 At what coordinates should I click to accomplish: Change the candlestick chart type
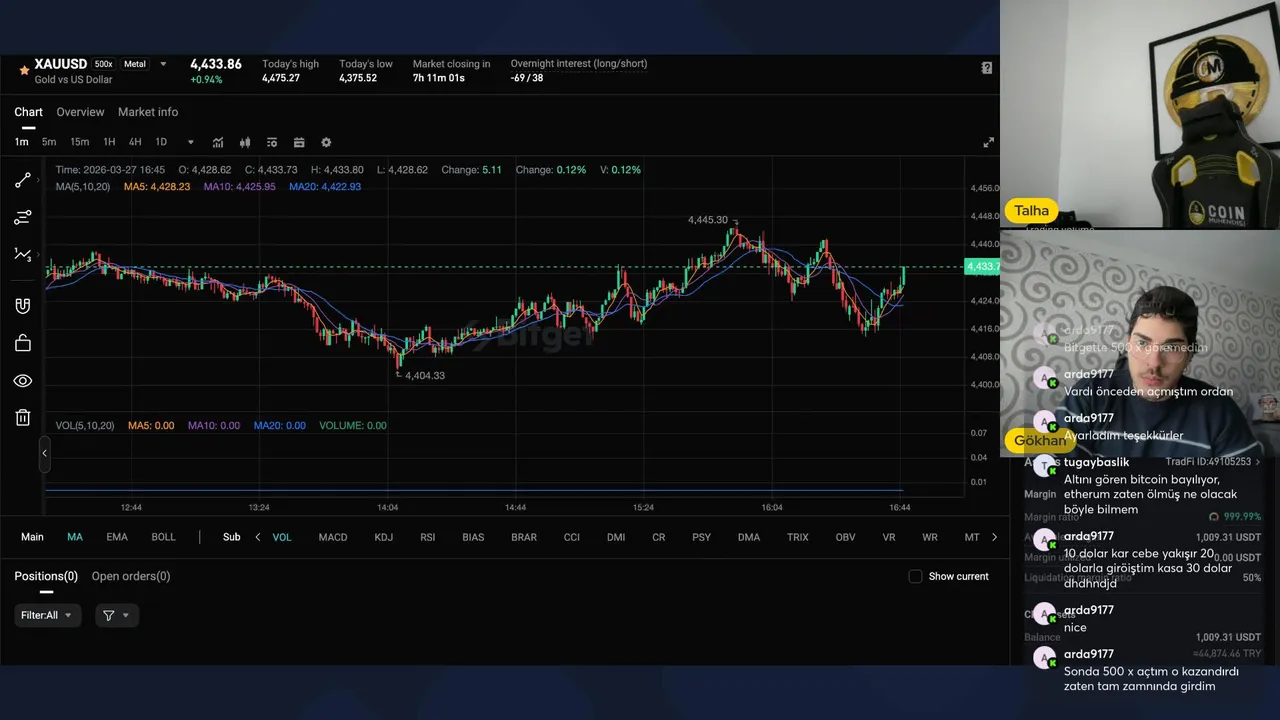pos(245,142)
